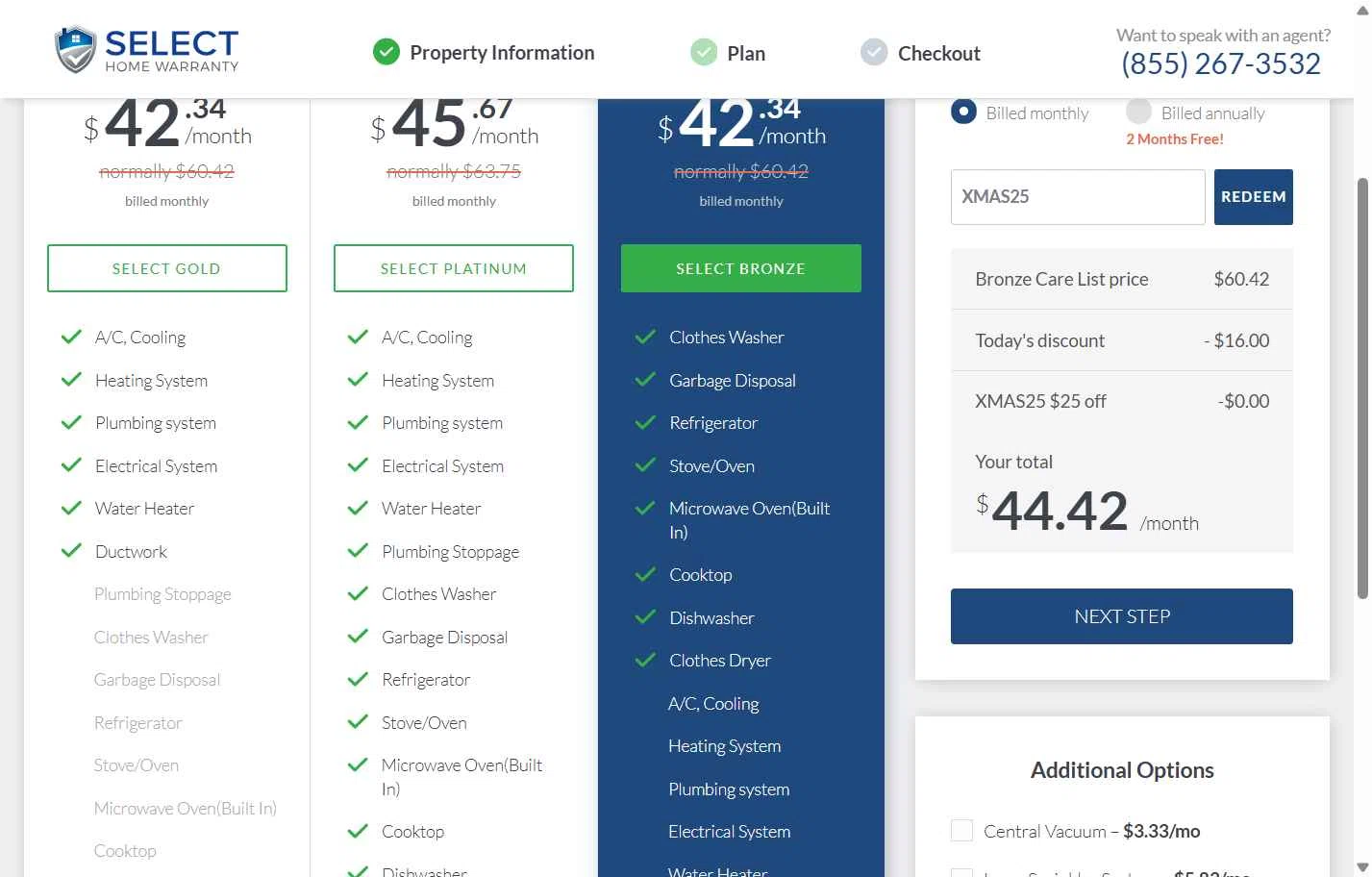Check the Central Vacuum additional option
This screenshot has height=877, width=1372.
pos(961,831)
